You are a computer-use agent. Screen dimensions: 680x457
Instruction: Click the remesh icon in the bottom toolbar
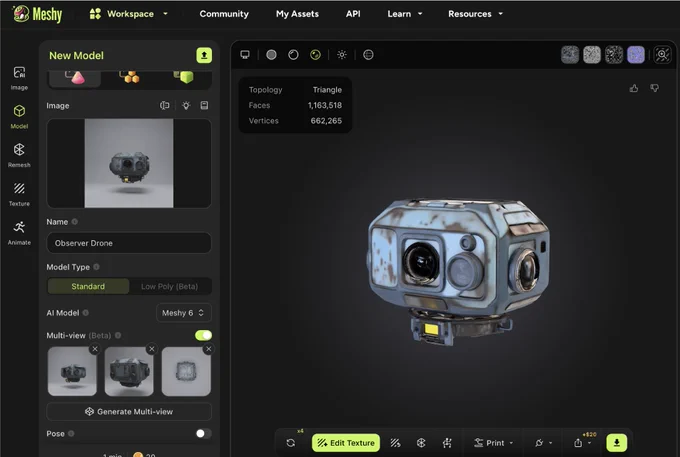421,443
